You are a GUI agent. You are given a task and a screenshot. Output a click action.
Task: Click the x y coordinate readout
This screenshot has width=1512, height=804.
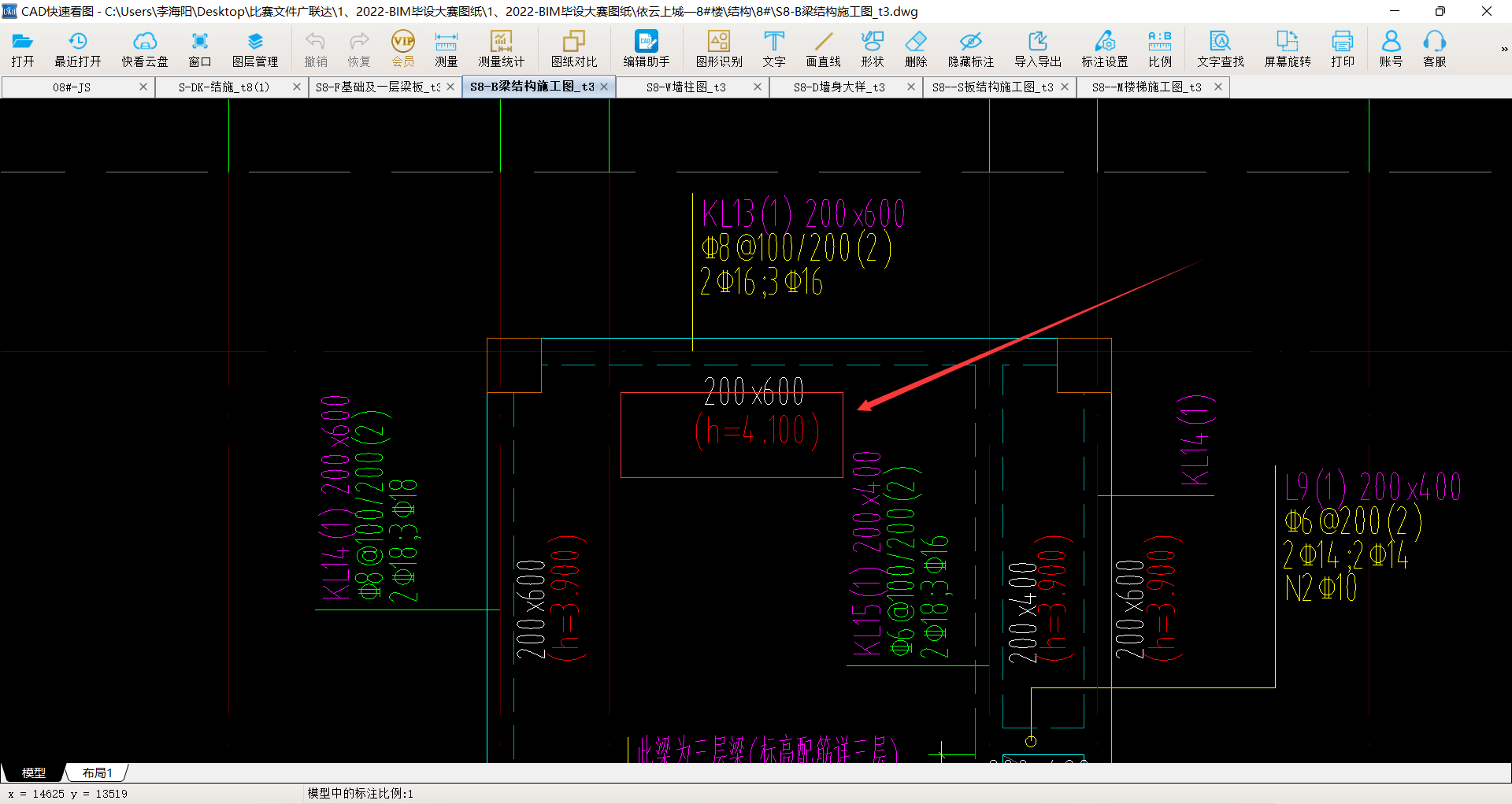coord(68,794)
